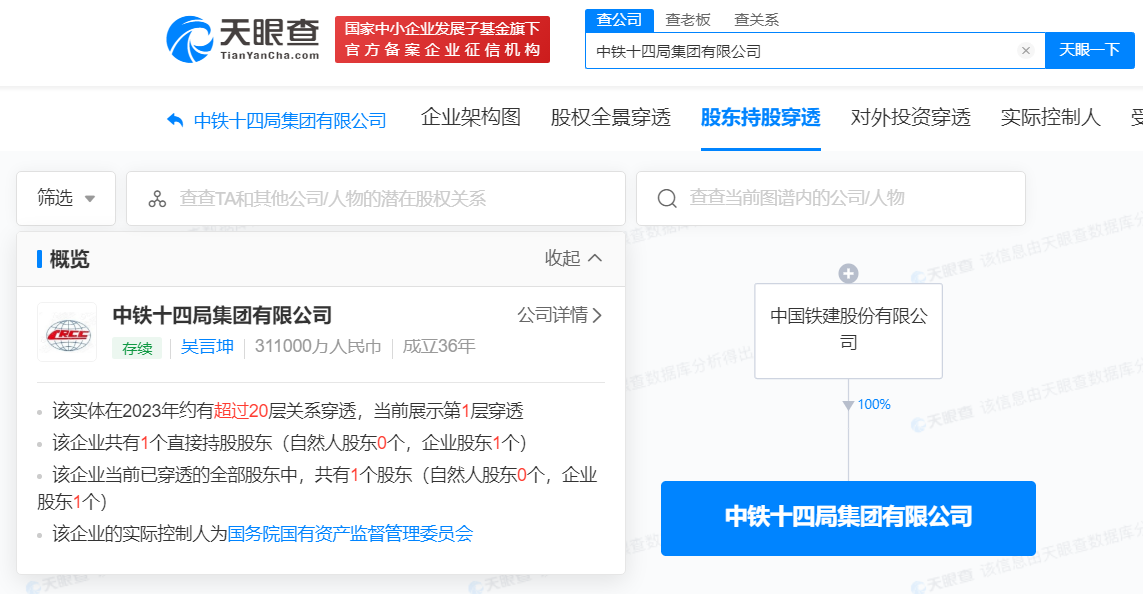Open the 筛选 filter dropdown

click(x=66, y=198)
